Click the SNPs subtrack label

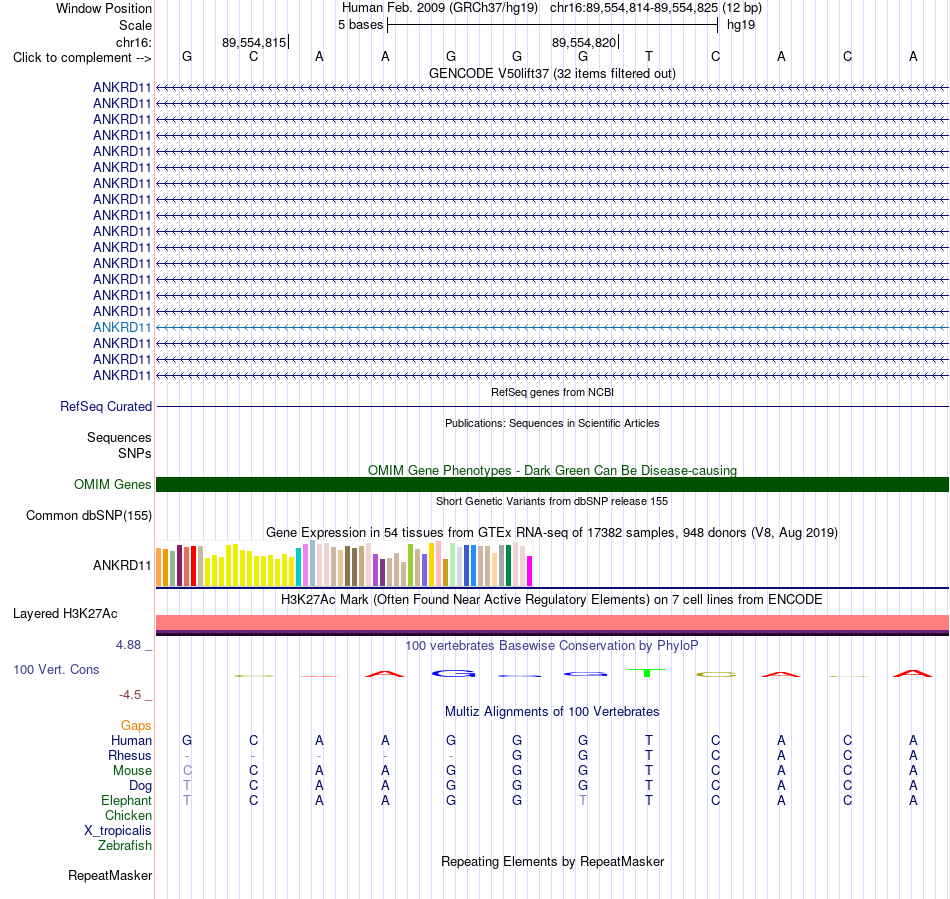coord(135,453)
